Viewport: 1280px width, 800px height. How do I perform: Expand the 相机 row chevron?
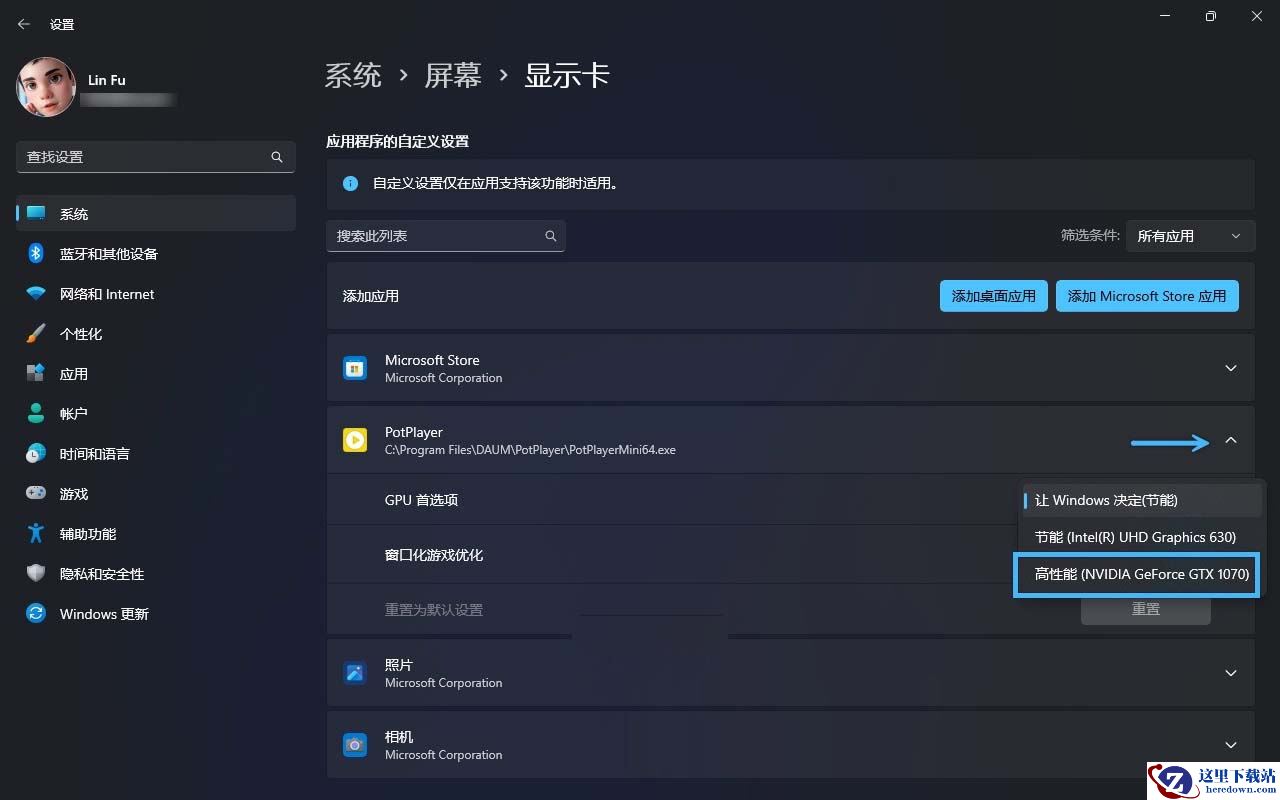point(1231,745)
